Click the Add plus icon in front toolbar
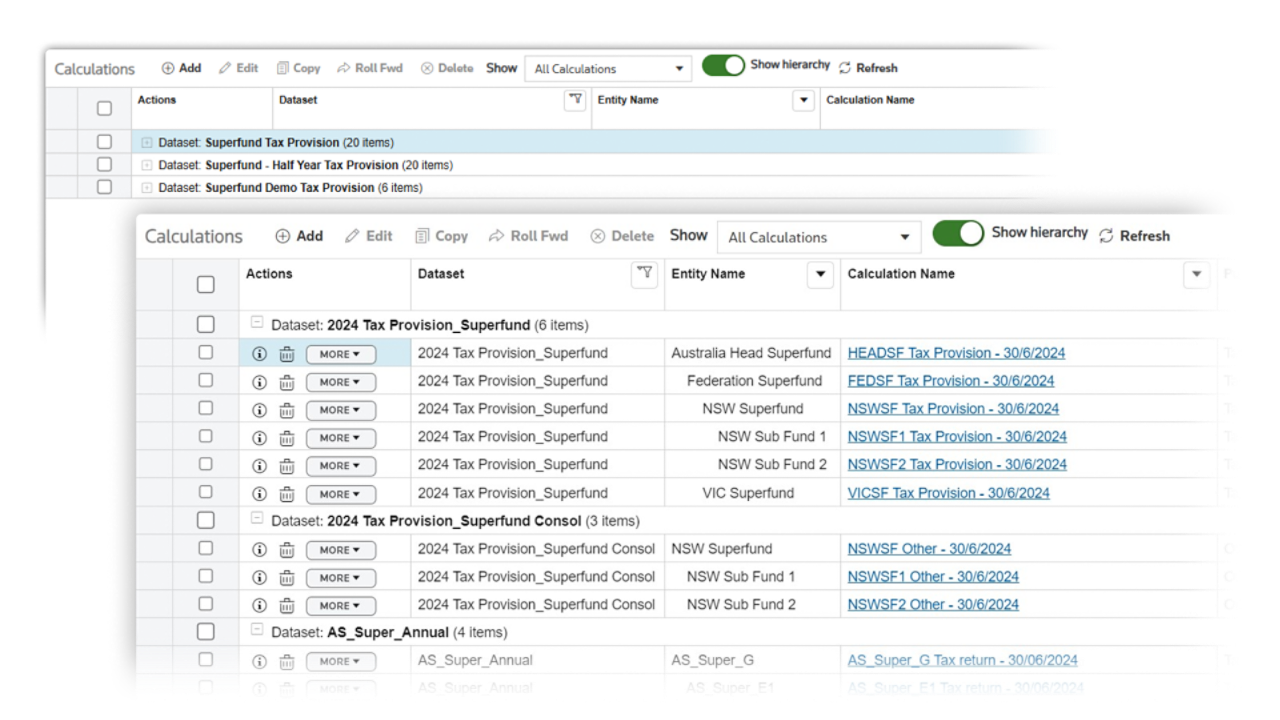 tap(283, 236)
